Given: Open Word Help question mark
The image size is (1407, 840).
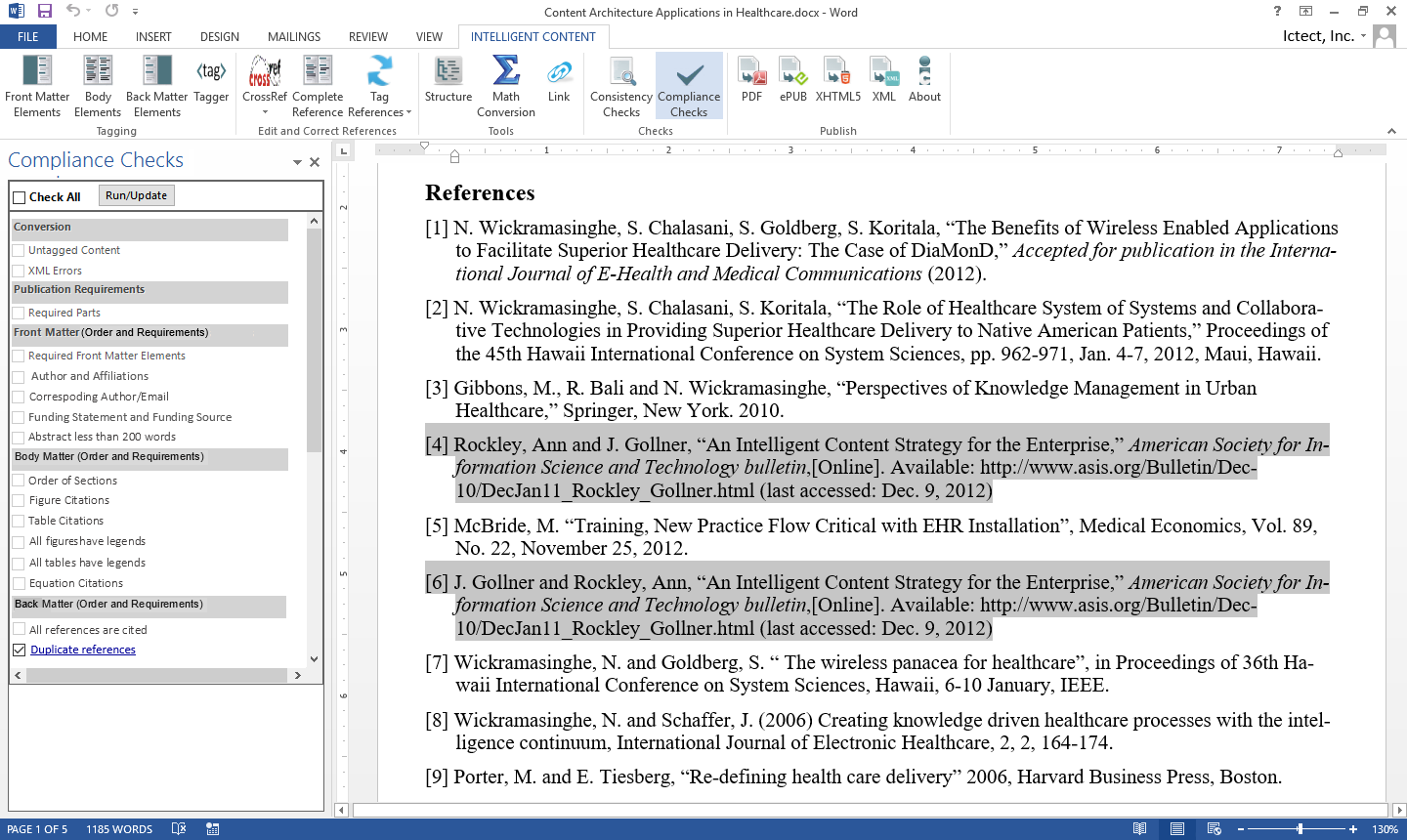Looking at the screenshot, I should click(1277, 11).
